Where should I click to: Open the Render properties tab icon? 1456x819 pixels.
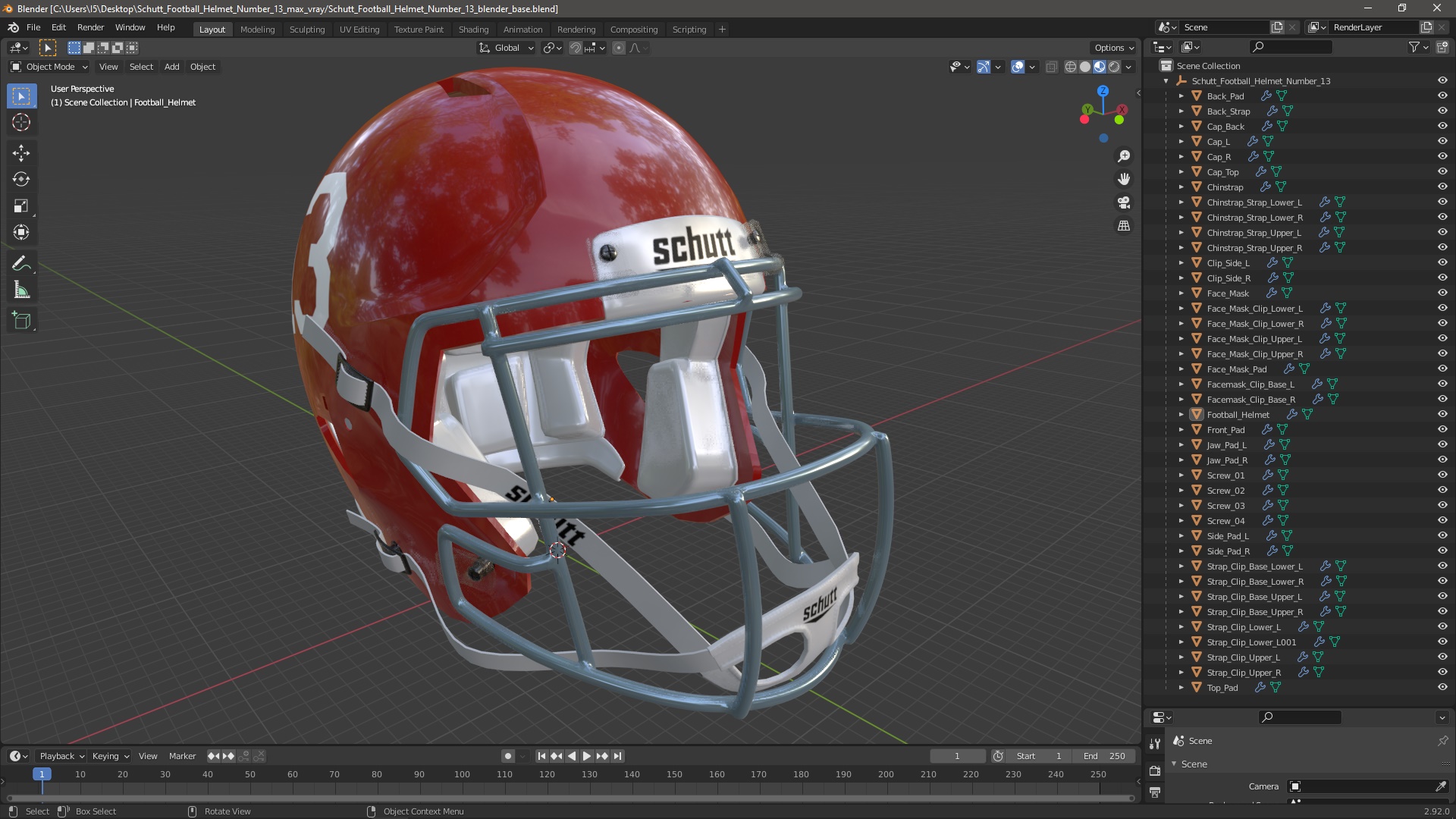(1155, 770)
